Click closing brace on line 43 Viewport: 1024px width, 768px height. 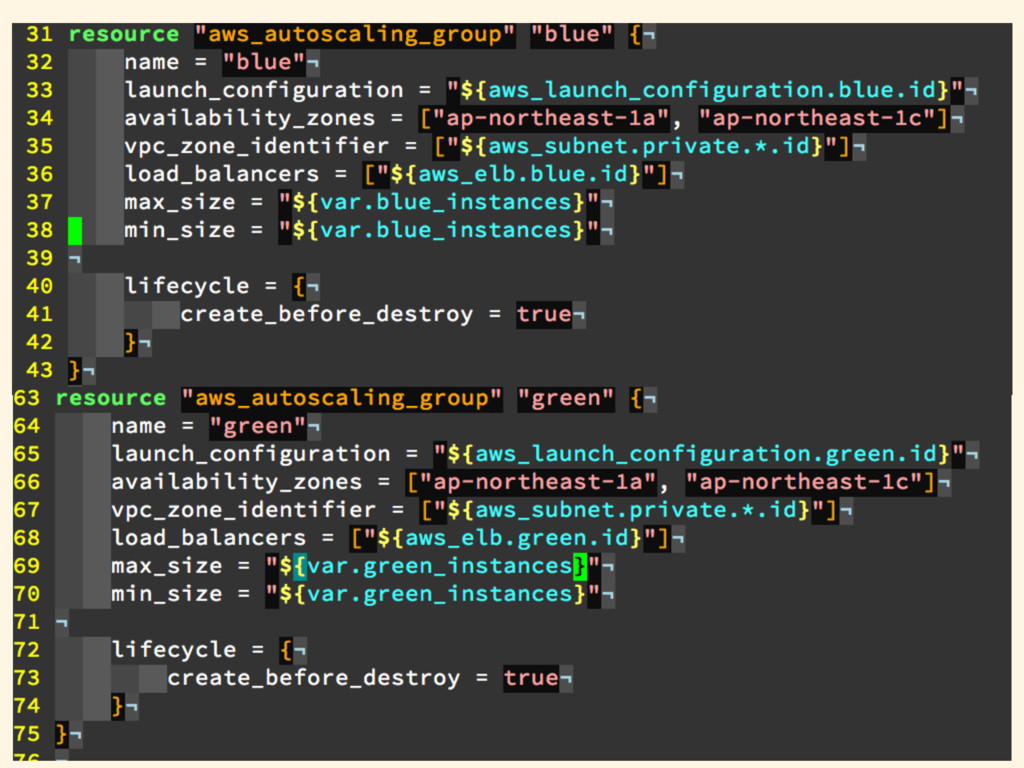74,370
